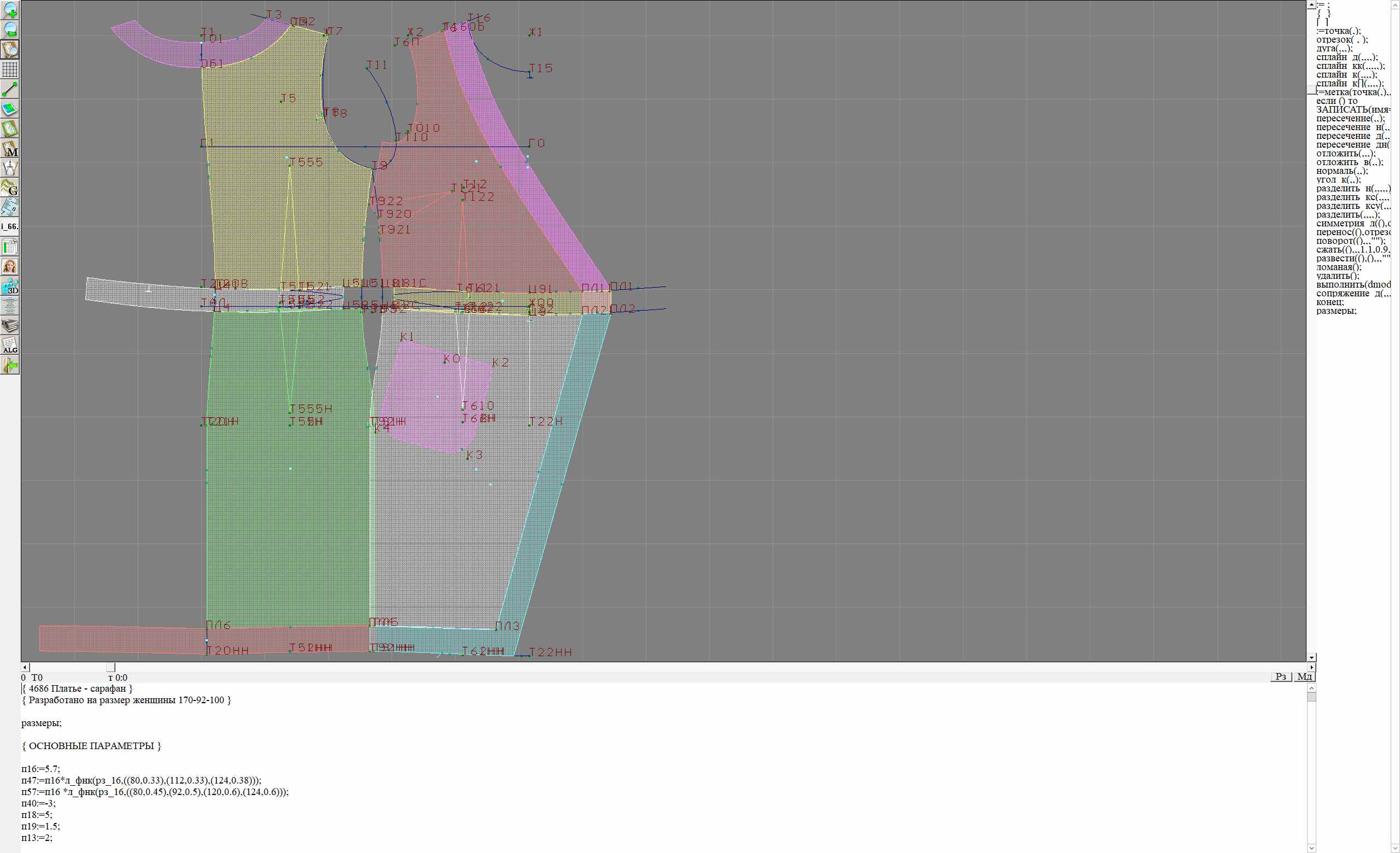The height and width of the screenshot is (853, 1400).
Task: Click 'размеры;' entry in command list
Action: click(1336, 311)
